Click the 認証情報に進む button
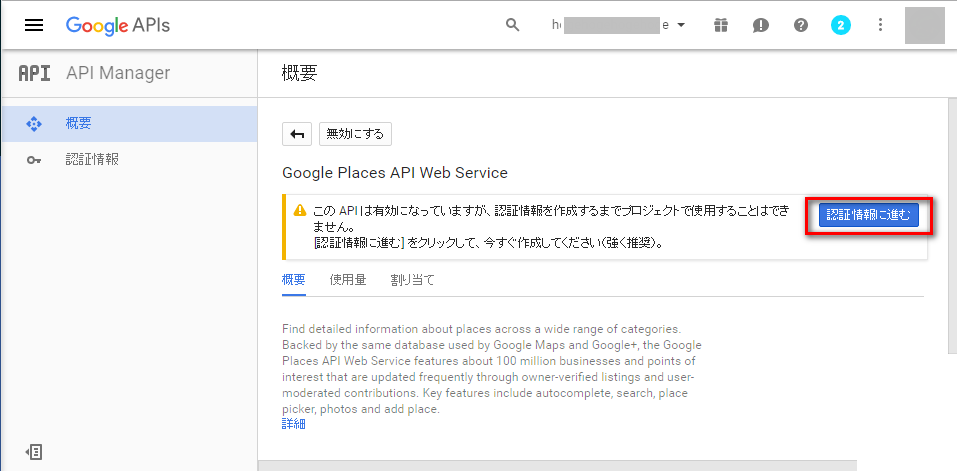The image size is (957, 471). [x=869, y=215]
